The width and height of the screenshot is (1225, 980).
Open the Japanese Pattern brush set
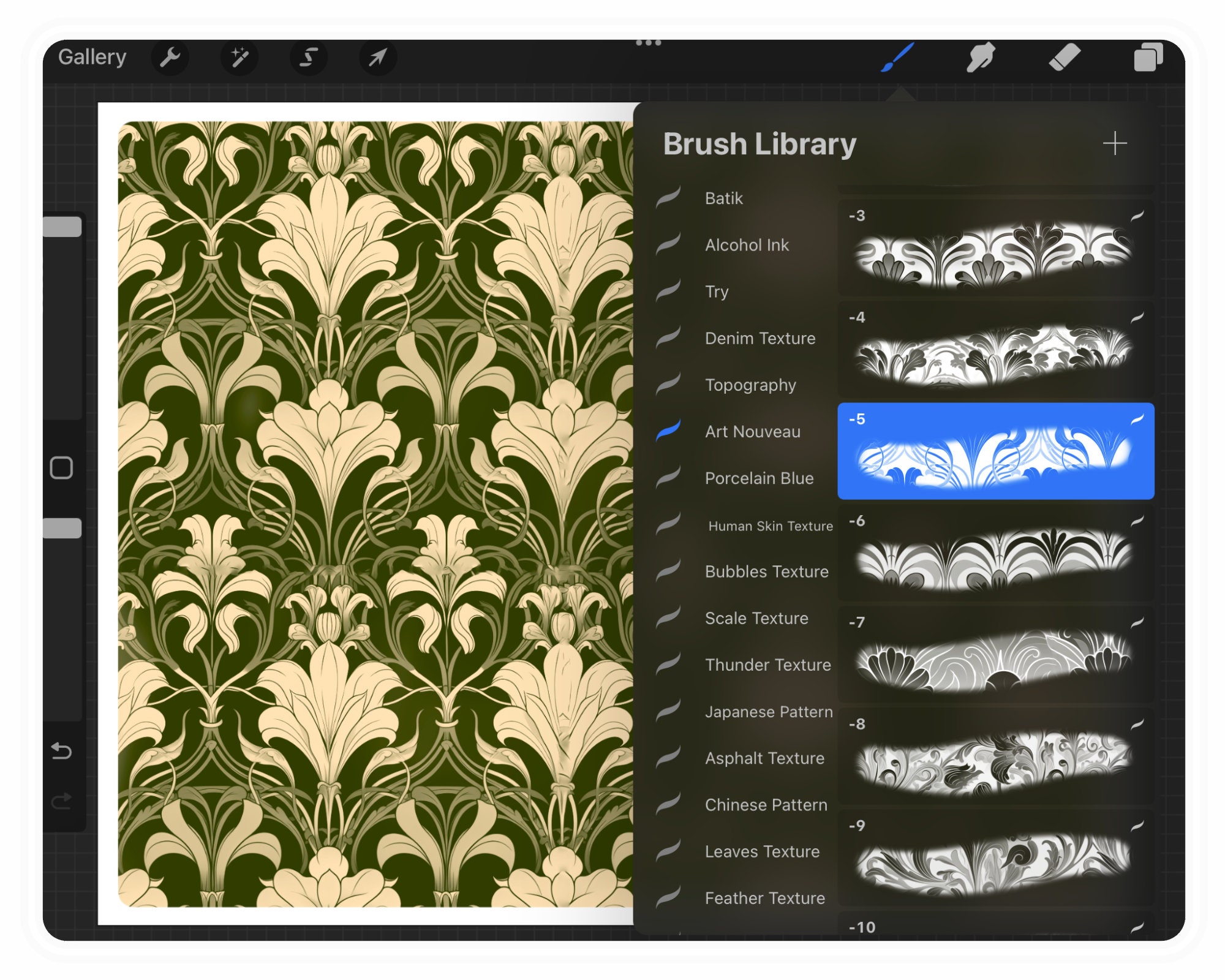(745, 712)
